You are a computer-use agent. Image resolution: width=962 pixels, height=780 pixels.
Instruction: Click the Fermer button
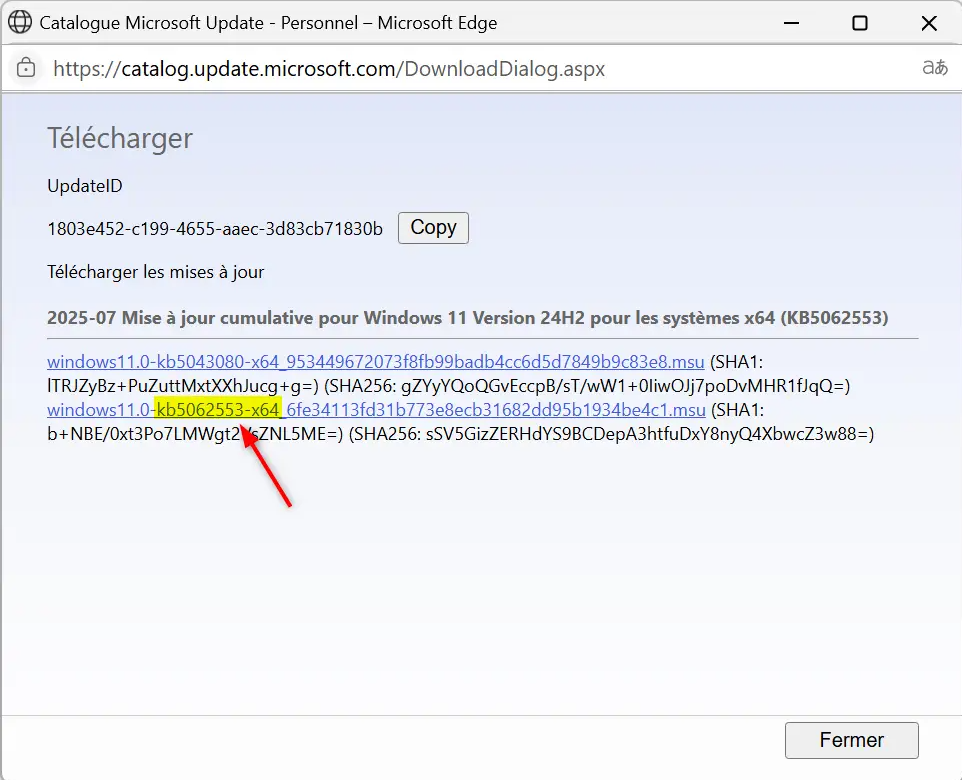[x=852, y=740]
